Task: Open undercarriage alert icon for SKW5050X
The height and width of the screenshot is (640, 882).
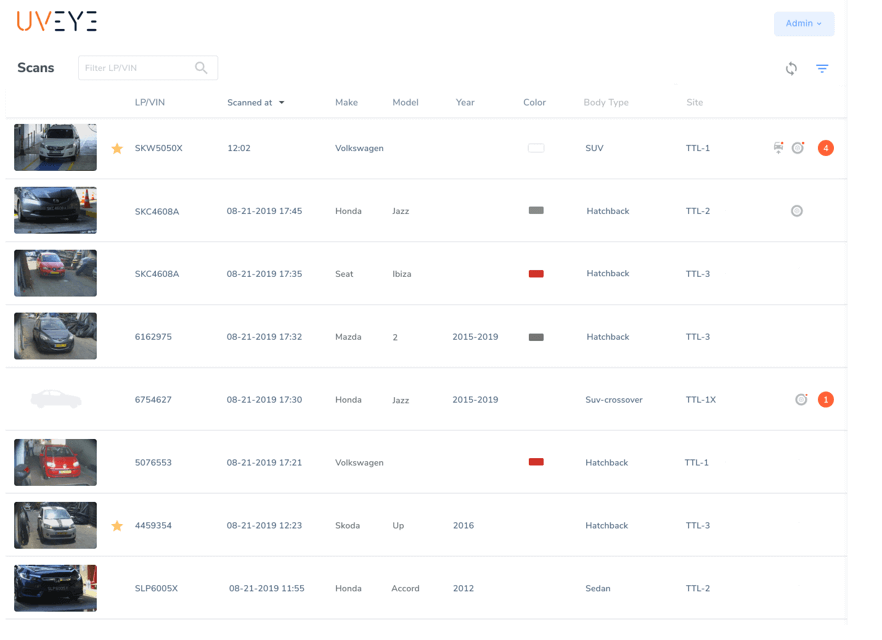Action: (x=778, y=148)
